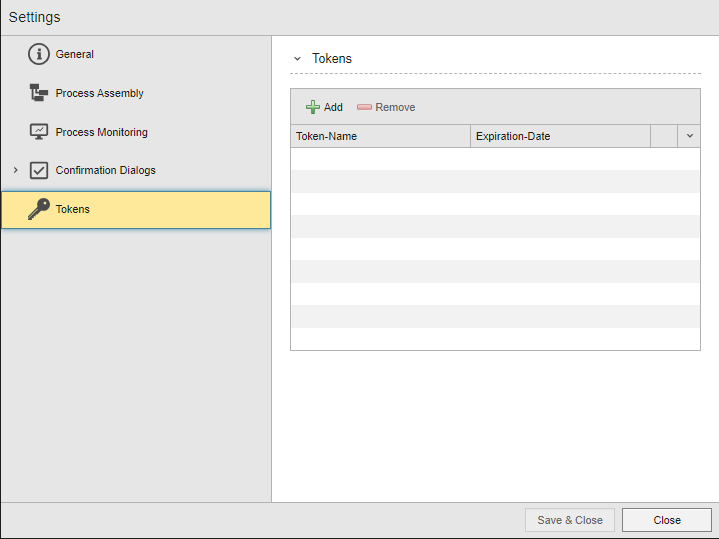
Task: Collapse the Tokens section chevron
Action: click(x=297, y=59)
